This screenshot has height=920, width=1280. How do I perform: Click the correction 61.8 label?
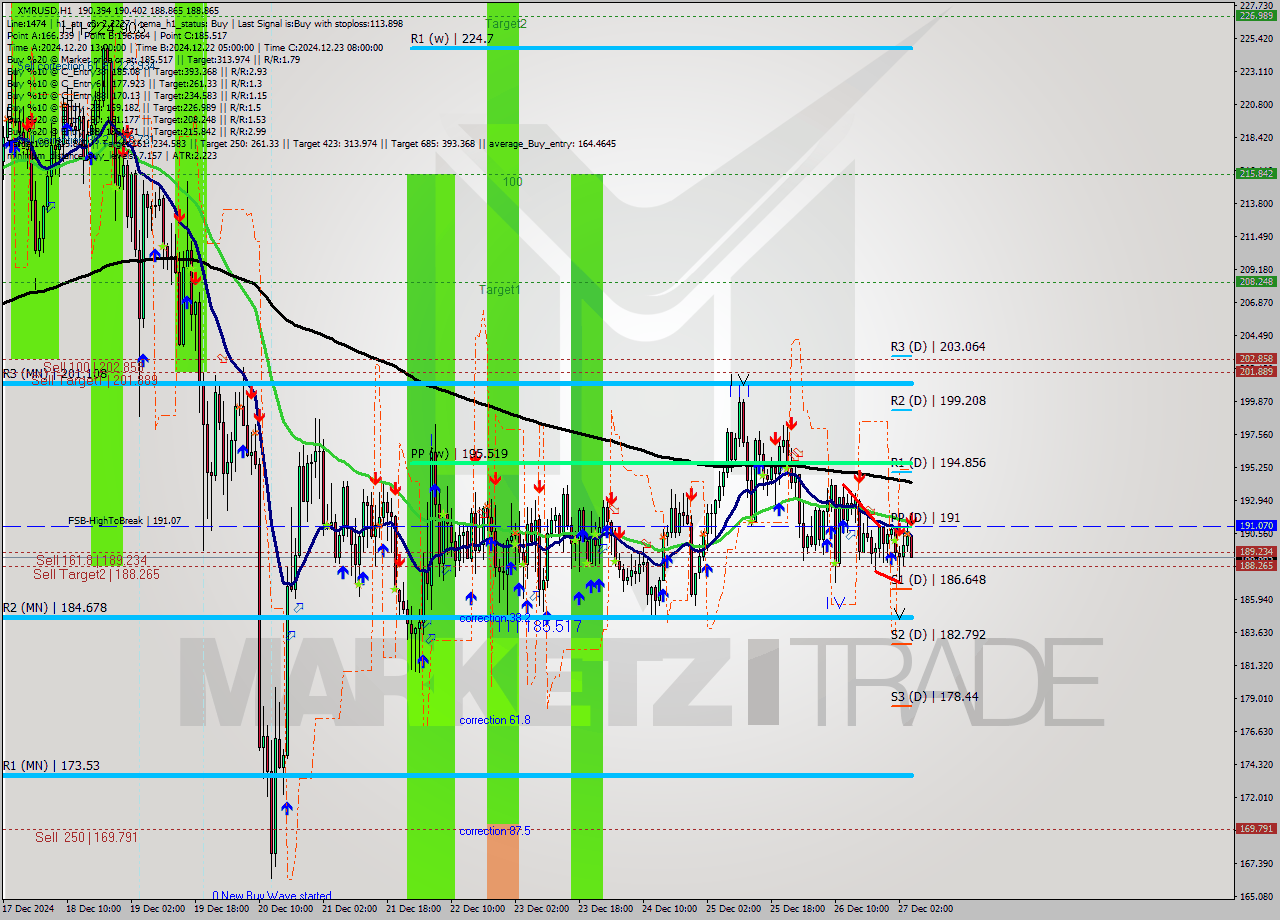click(x=495, y=720)
